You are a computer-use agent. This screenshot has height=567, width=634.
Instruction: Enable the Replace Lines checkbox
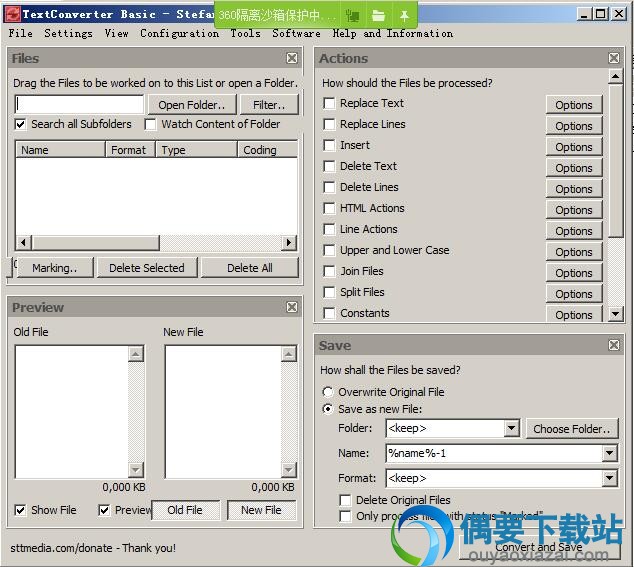coord(329,125)
